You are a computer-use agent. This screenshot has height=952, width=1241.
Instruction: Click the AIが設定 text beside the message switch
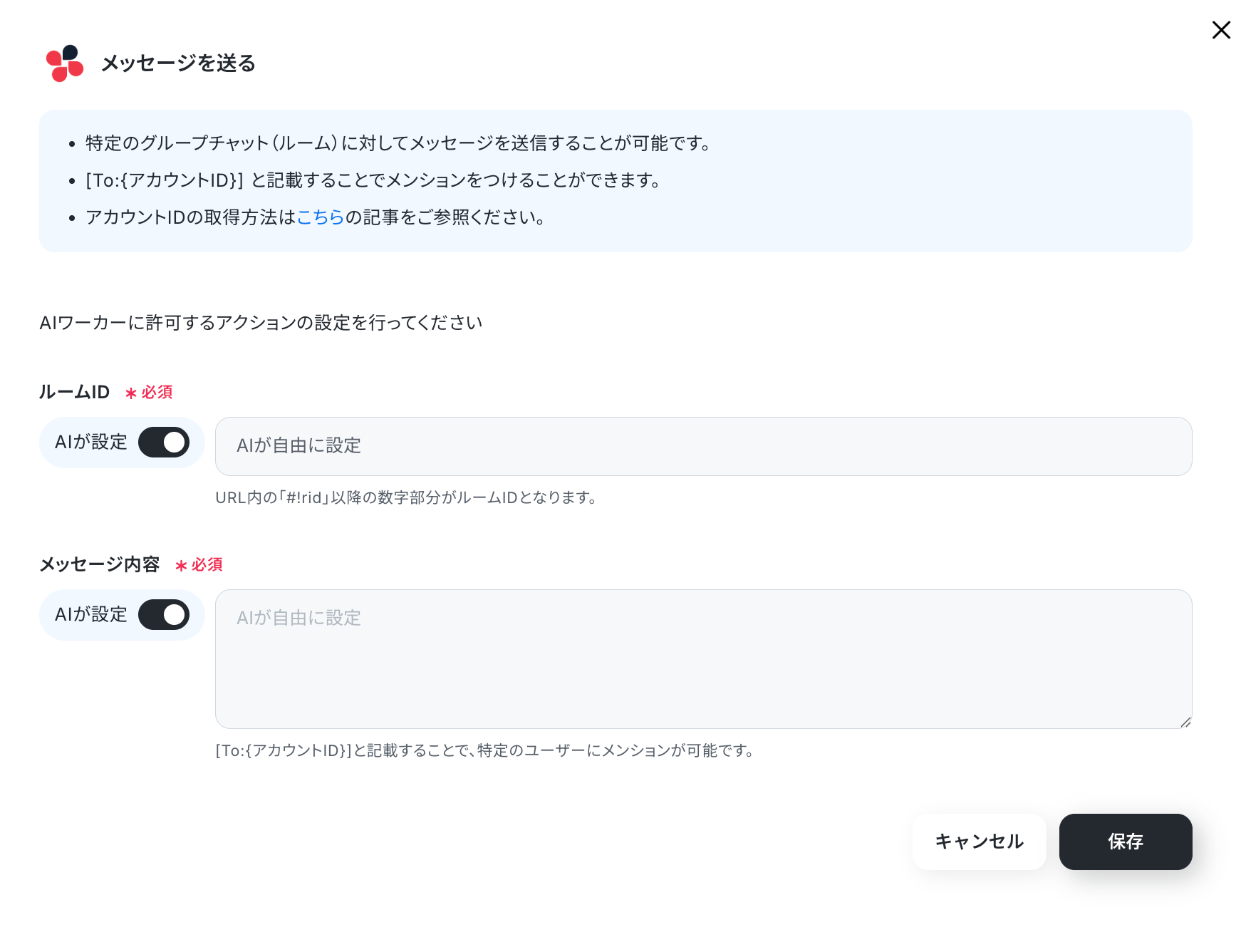tap(90, 615)
